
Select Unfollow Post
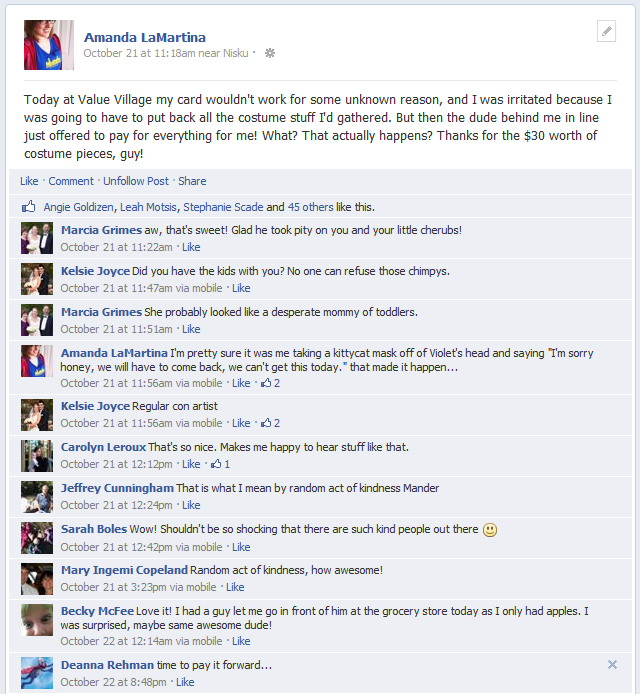[136, 181]
